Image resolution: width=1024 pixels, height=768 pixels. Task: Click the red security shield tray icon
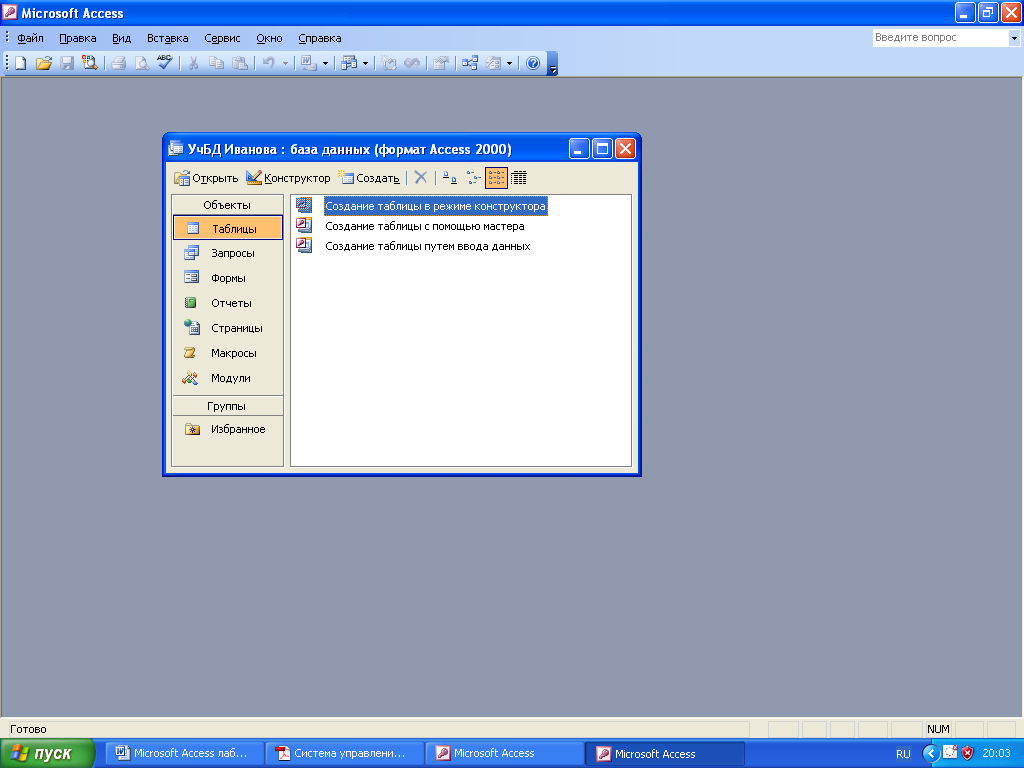[x=968, y=753]
